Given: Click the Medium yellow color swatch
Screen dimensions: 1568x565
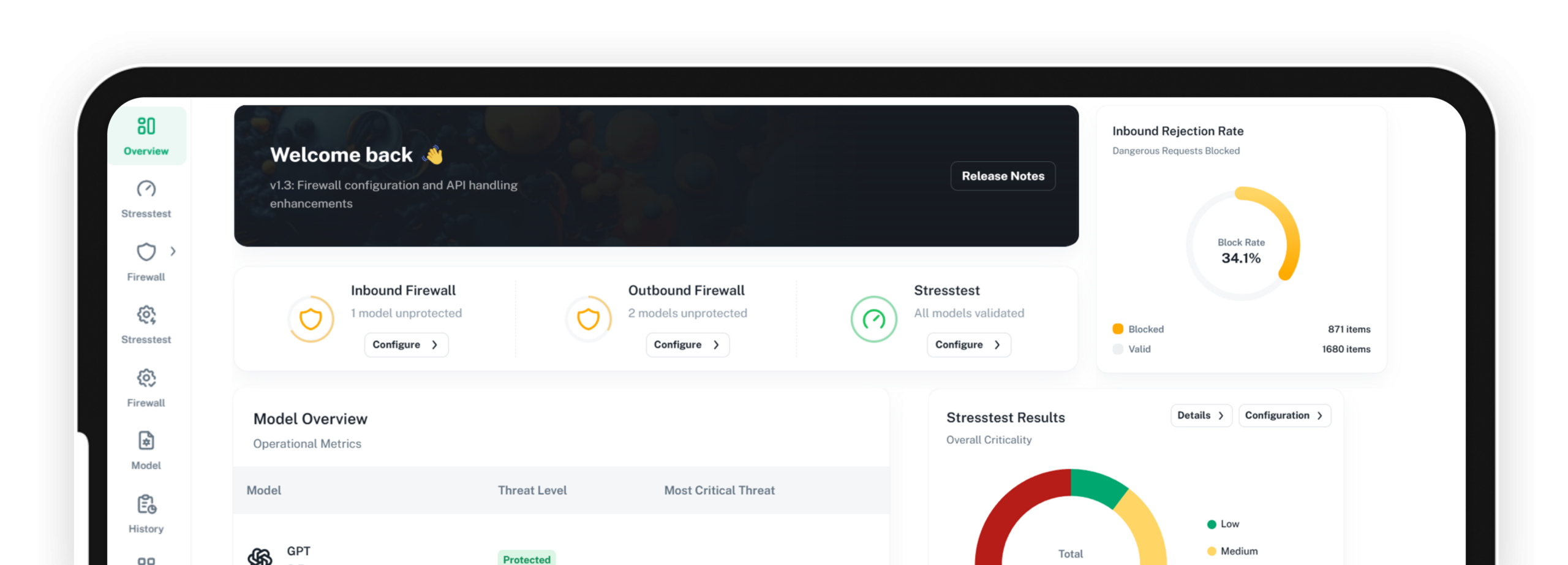Looking at the screenshot, I should 1211,551.
